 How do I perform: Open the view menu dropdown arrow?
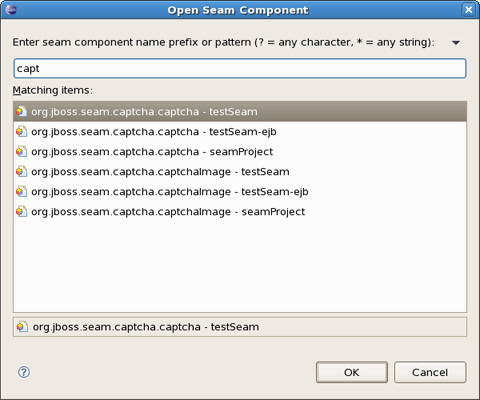[456, 43]
